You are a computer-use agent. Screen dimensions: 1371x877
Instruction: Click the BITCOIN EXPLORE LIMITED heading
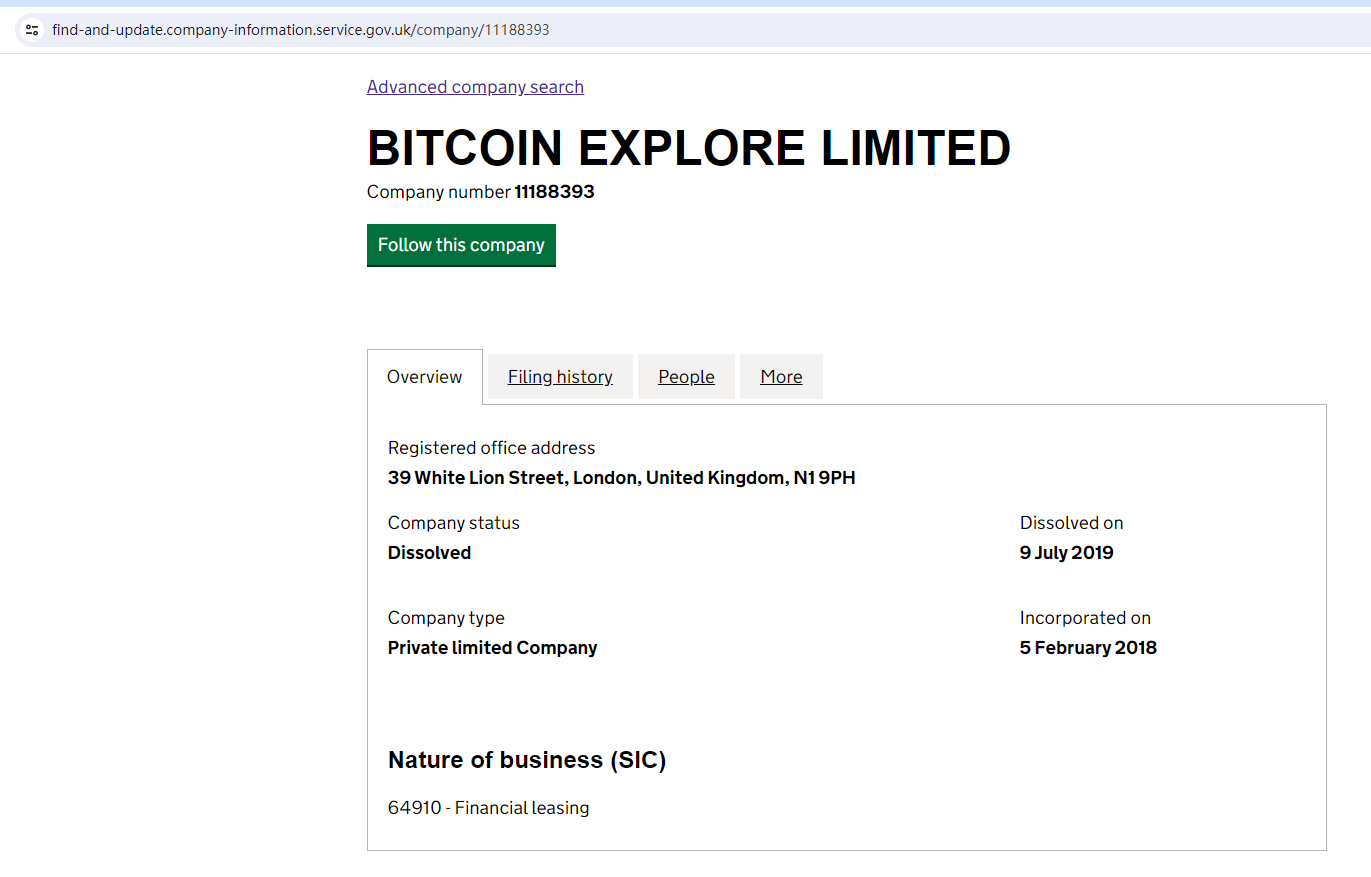(688, 149)
